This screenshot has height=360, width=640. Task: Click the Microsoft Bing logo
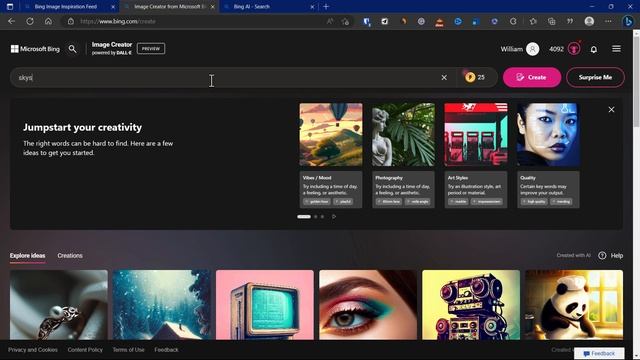coord(35,49)
